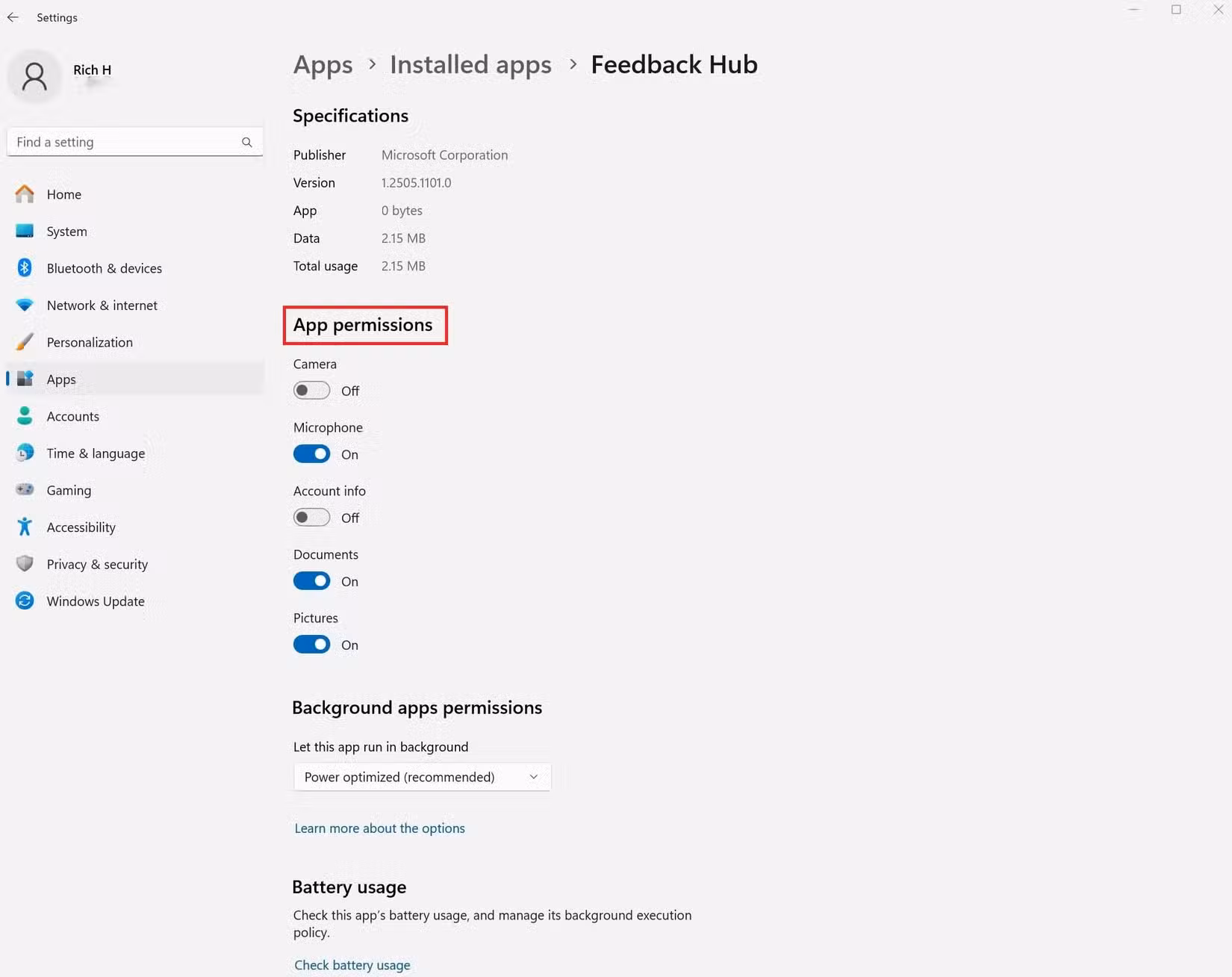Open Bluetooth & devices via its icon
Viewport: 1232px width, 977px height.
[25, 268]
